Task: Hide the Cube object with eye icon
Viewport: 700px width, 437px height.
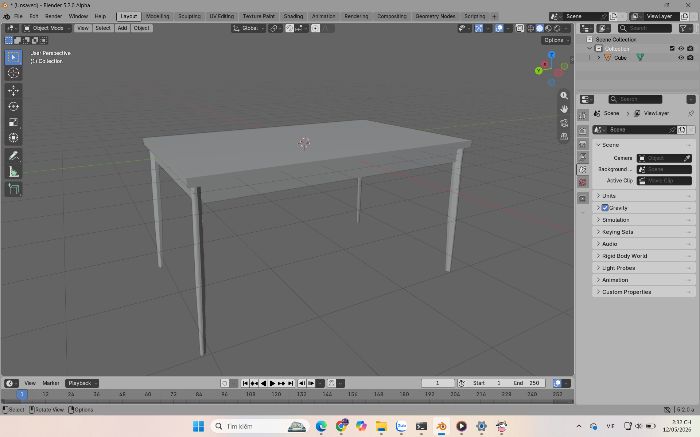Action: (x=681, y=58)
